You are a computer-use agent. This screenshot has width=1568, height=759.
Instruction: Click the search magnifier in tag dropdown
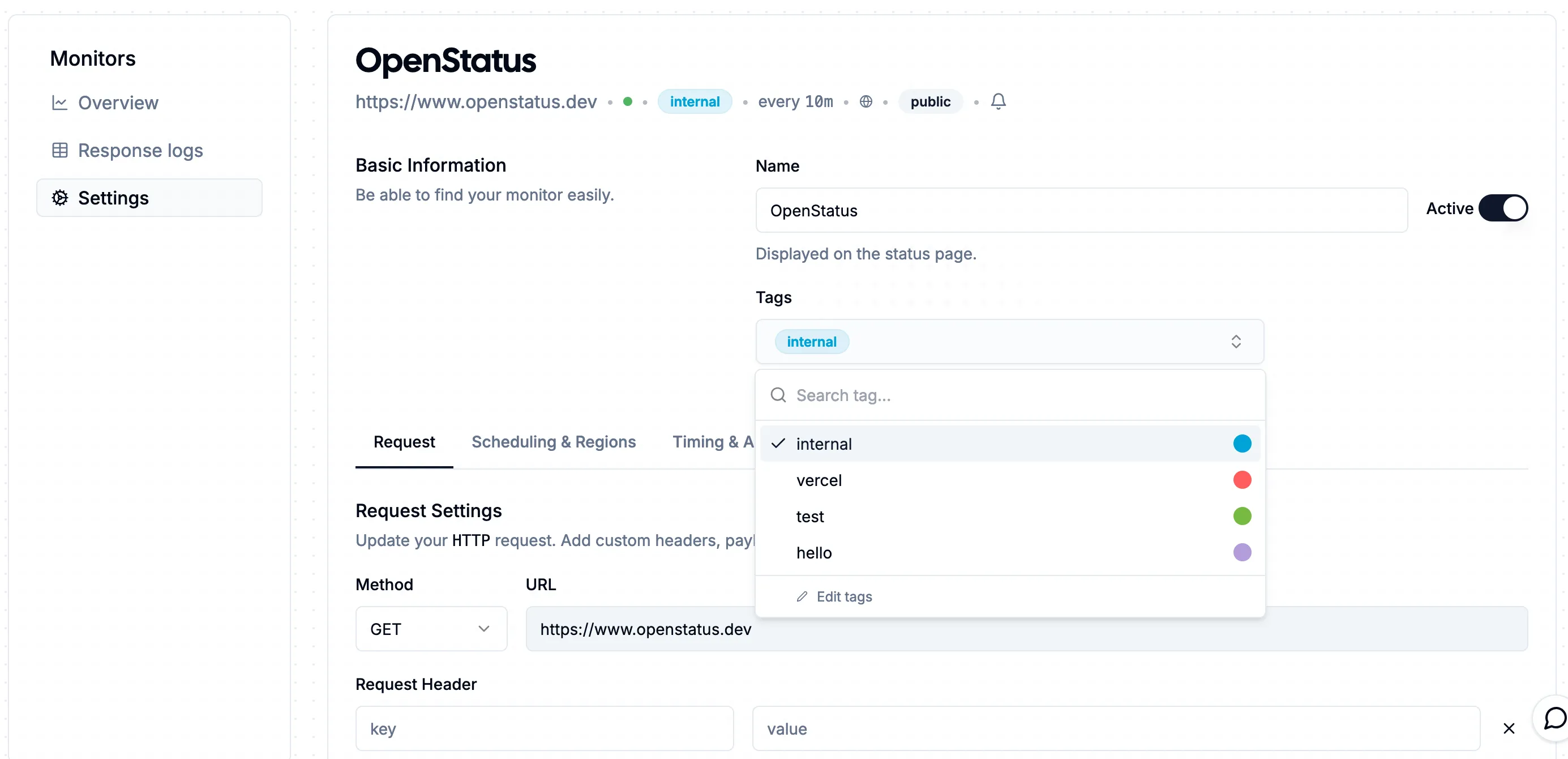[778, 395]
